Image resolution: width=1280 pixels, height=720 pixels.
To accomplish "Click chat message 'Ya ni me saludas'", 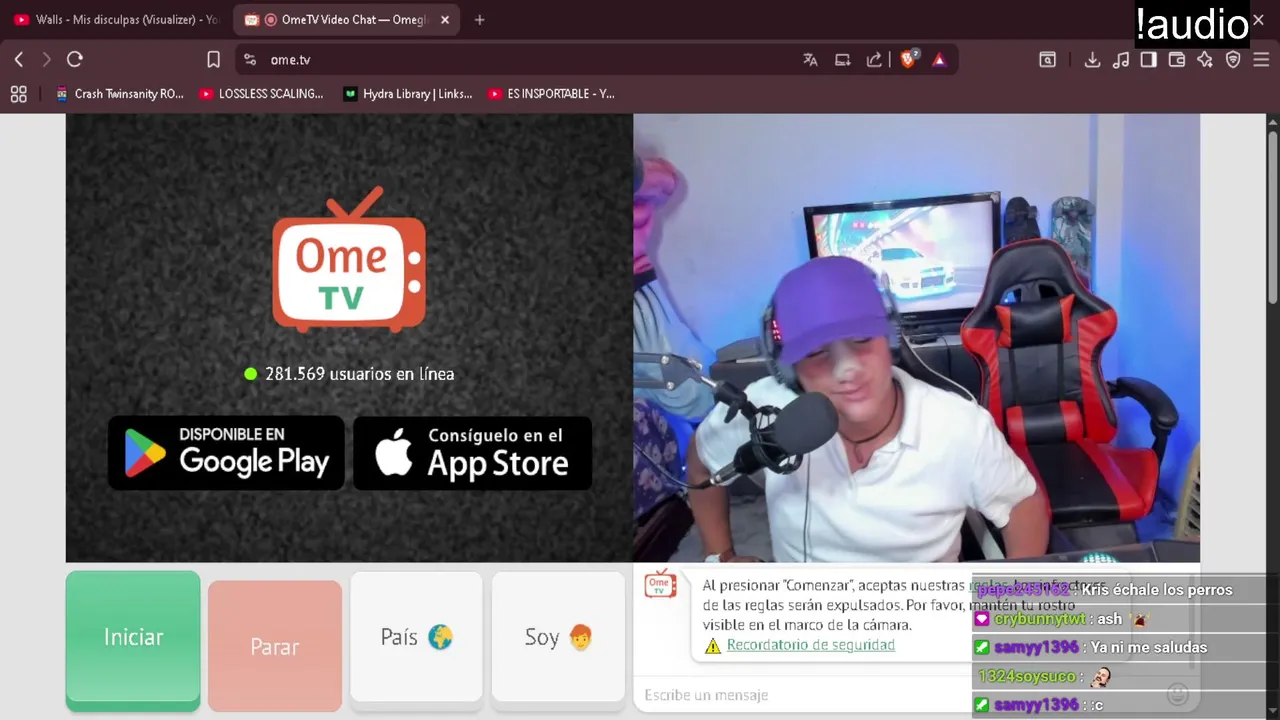I will (1149, 648).
